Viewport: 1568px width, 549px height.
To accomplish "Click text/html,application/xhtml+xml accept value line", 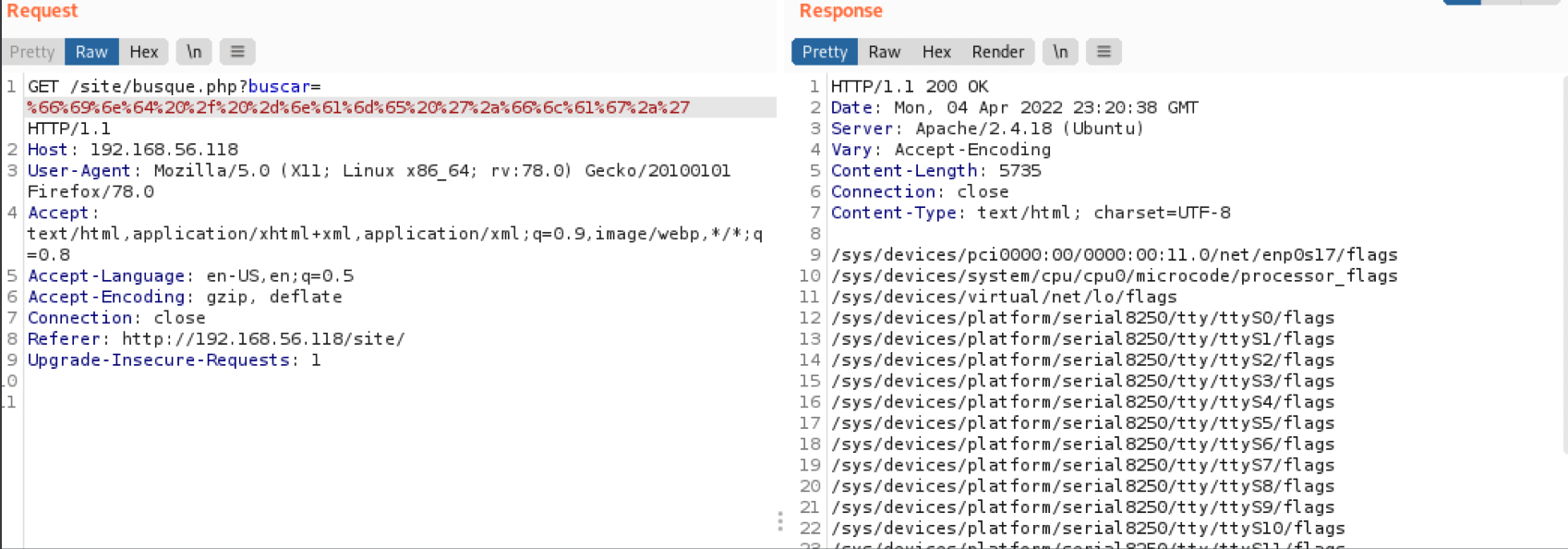I will pyautogui.click(x=395, y=235).
